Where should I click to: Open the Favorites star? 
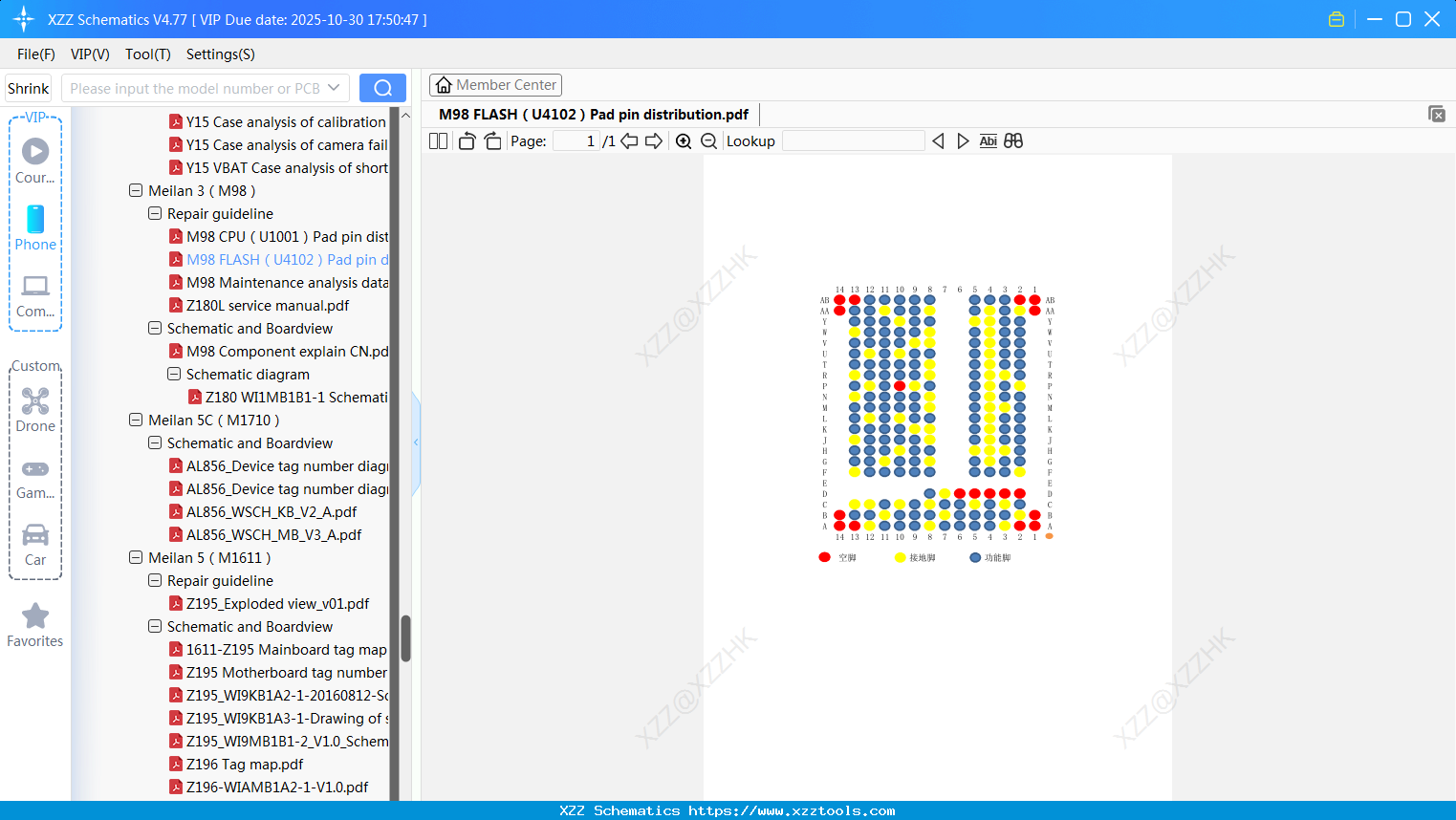click(x=35, y=626)
